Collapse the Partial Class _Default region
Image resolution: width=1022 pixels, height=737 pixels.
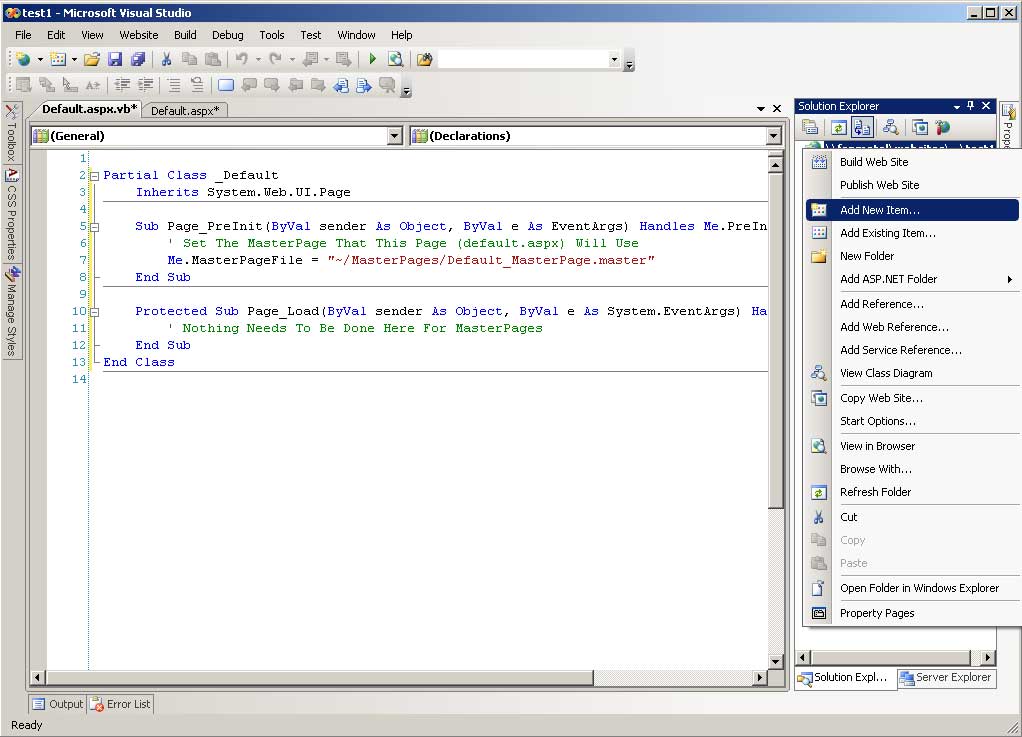tap(95, 176)
